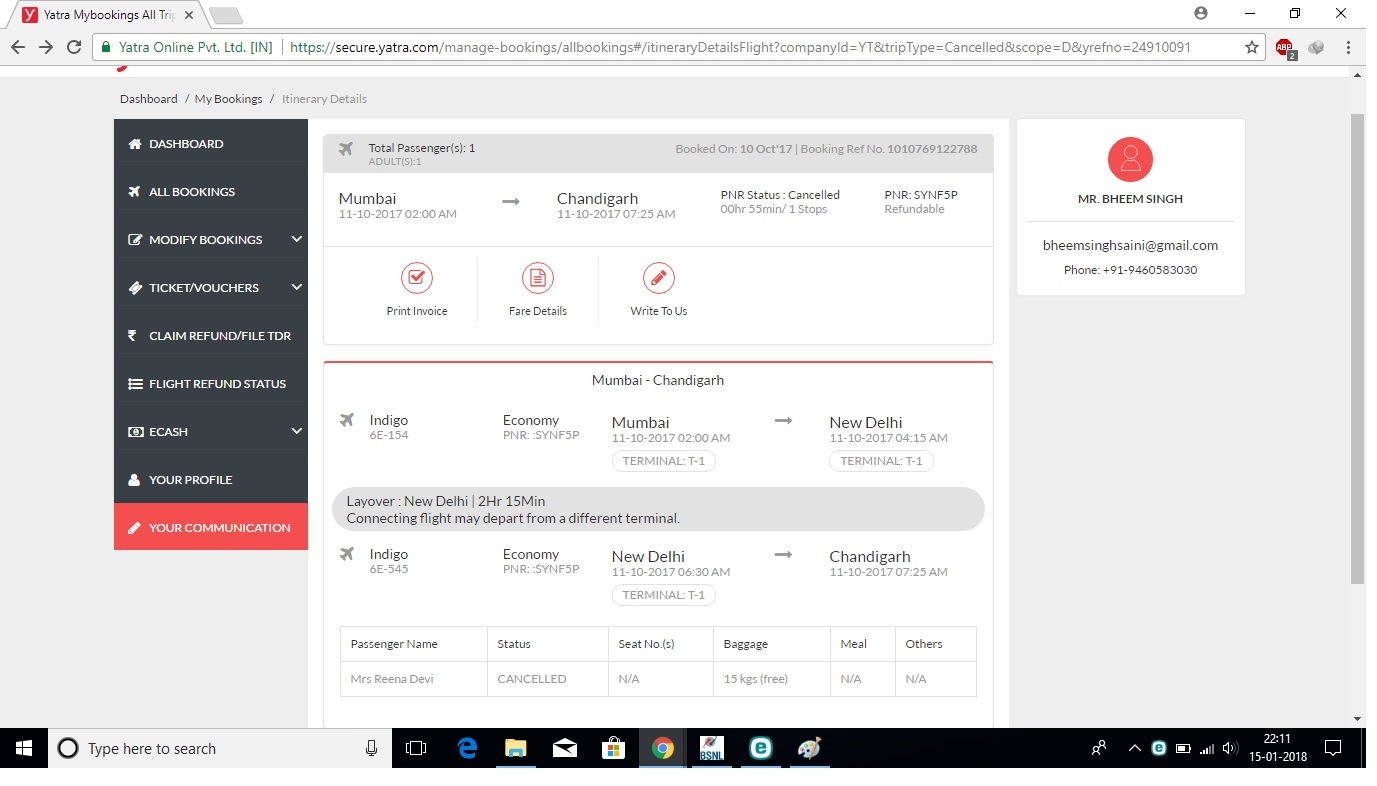Screen dimensions: 1377x786
Task: Switch to the Yatra Mybookings browser tab
Action: [106, 15]
